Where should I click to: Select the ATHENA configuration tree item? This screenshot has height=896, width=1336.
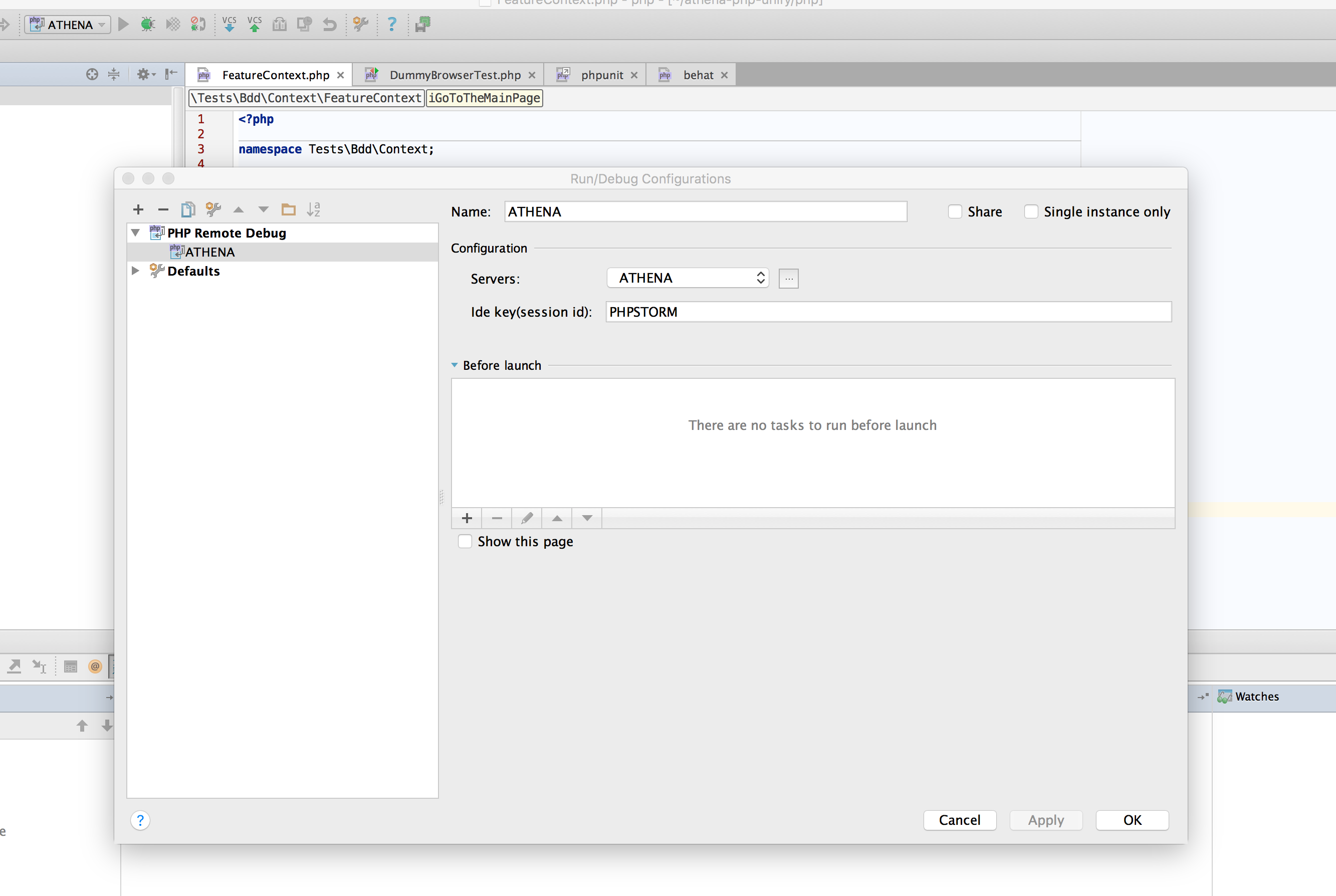282,252
